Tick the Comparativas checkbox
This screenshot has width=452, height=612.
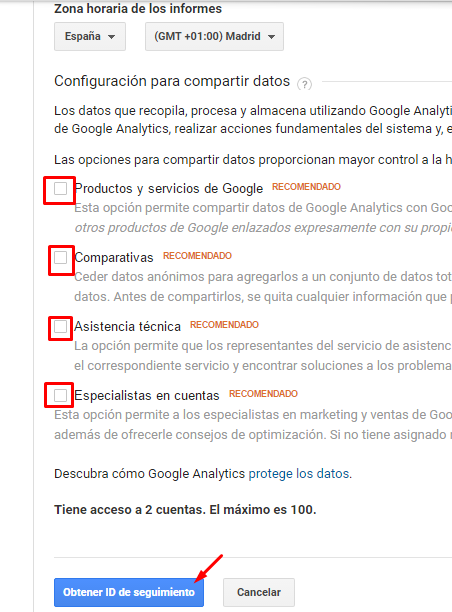tap(61, 258)
